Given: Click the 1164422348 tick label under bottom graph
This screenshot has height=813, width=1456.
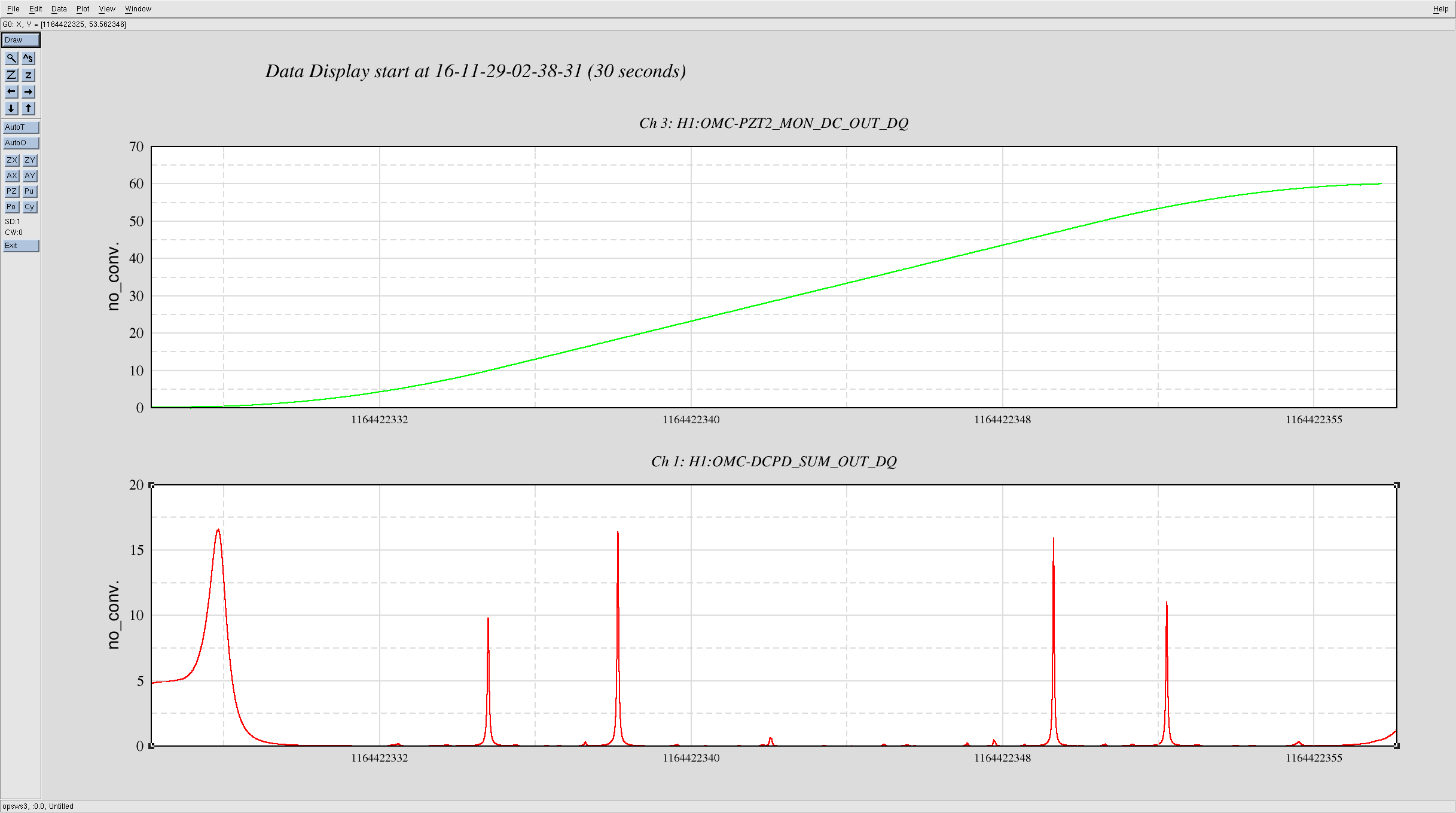Looking at the screenshot, I should tap(1002, 758).
